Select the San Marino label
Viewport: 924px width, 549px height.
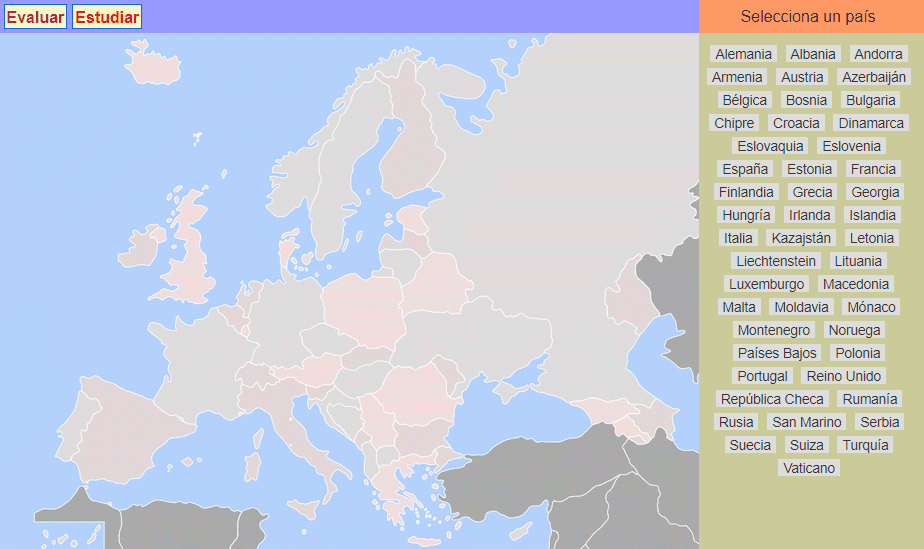806,421
